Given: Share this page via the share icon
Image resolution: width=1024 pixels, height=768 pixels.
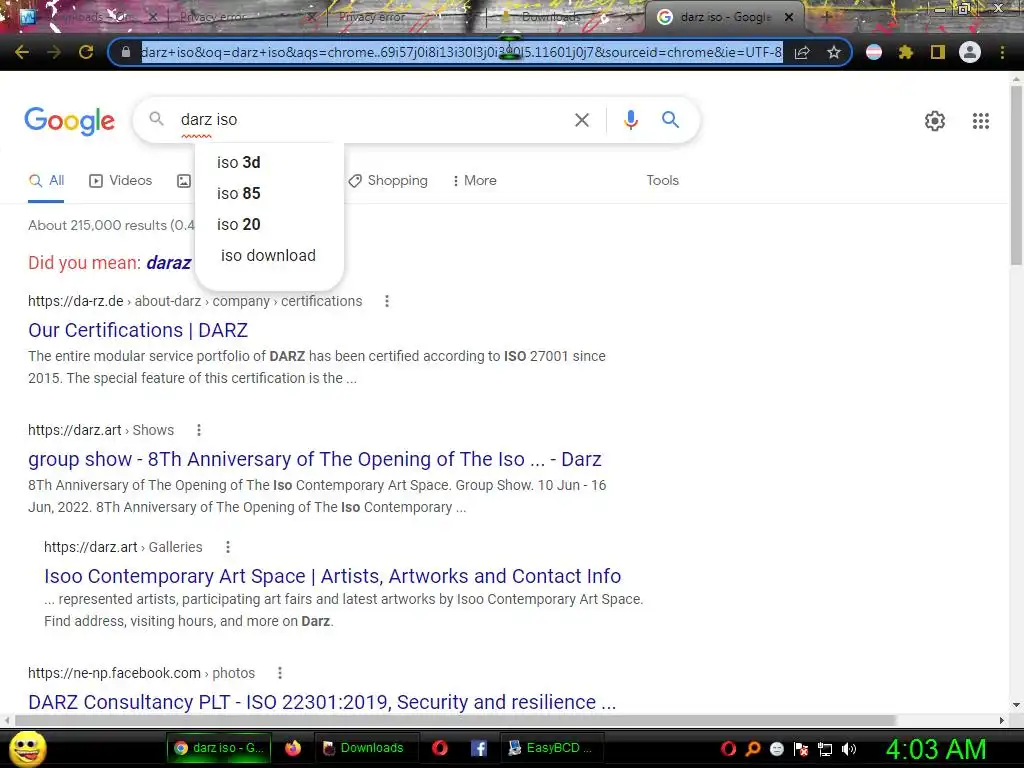Looking at the screenshot, I should [x=802, y=52].
